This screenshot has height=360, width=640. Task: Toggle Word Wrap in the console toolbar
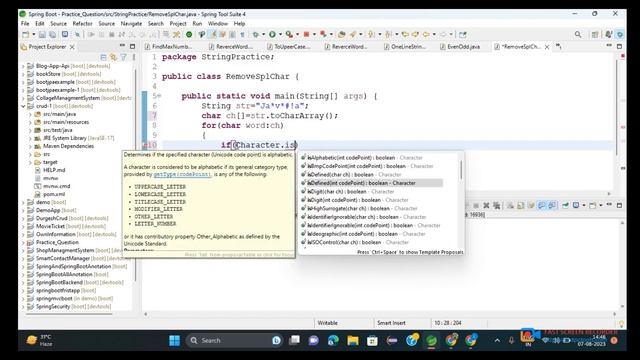pos(531,205)
